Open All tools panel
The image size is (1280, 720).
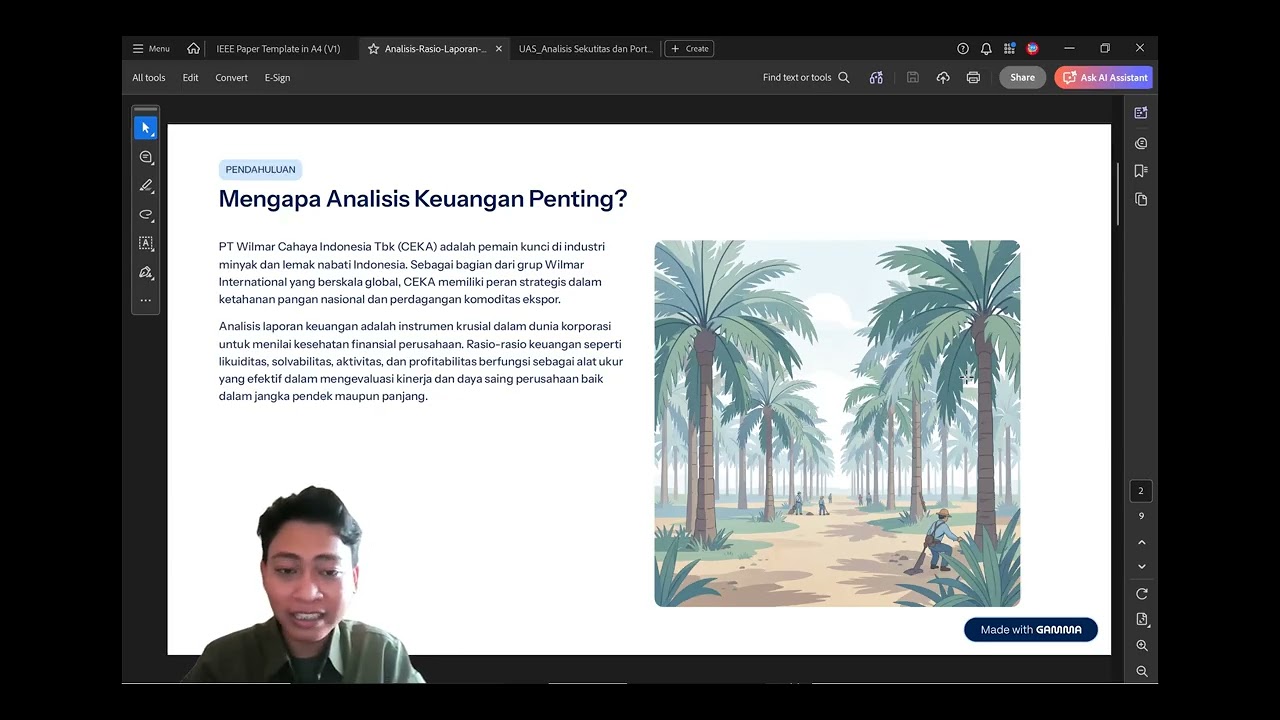point(149,78)
